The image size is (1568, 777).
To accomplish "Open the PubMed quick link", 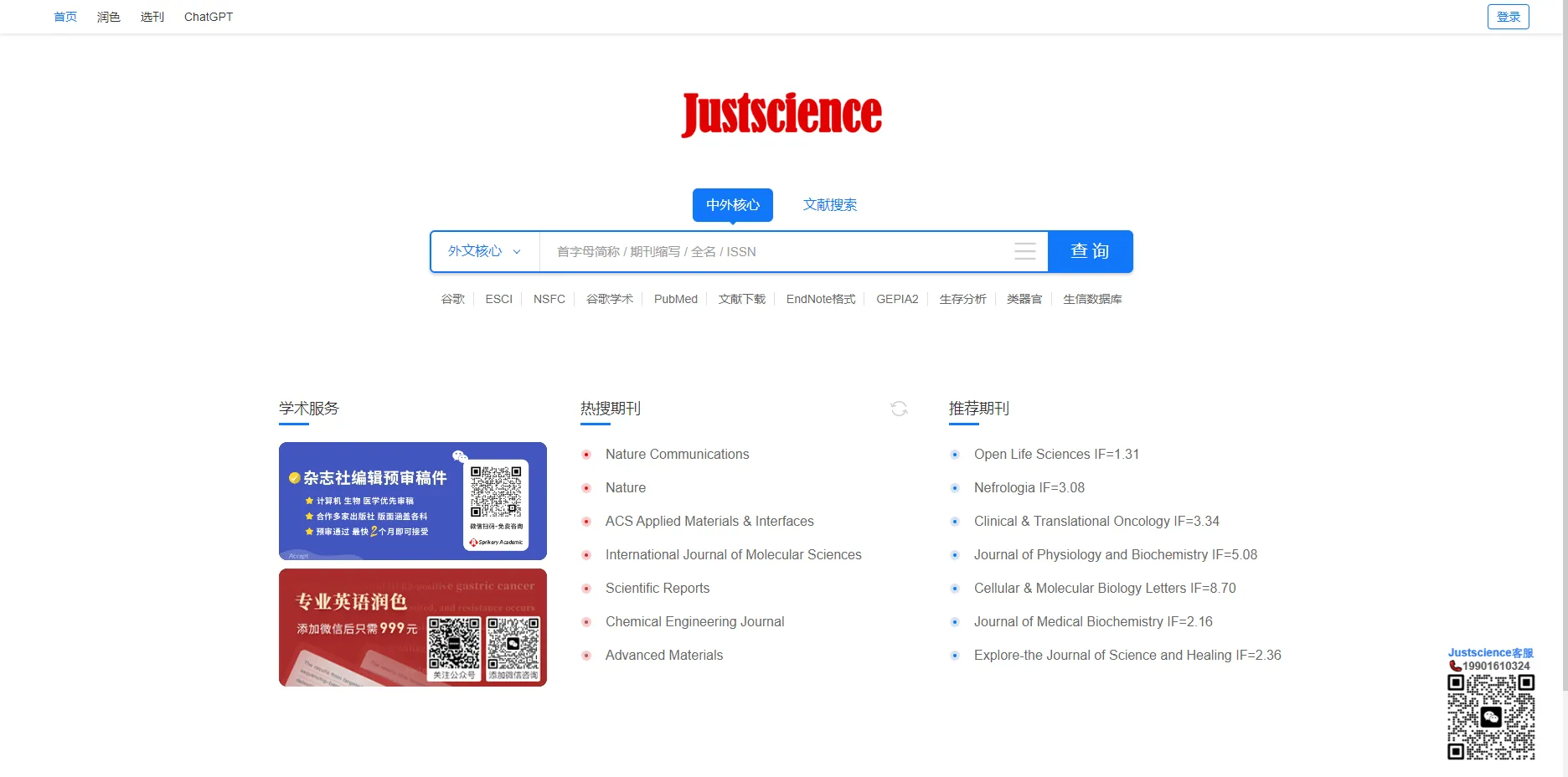I will coord(676,299).
